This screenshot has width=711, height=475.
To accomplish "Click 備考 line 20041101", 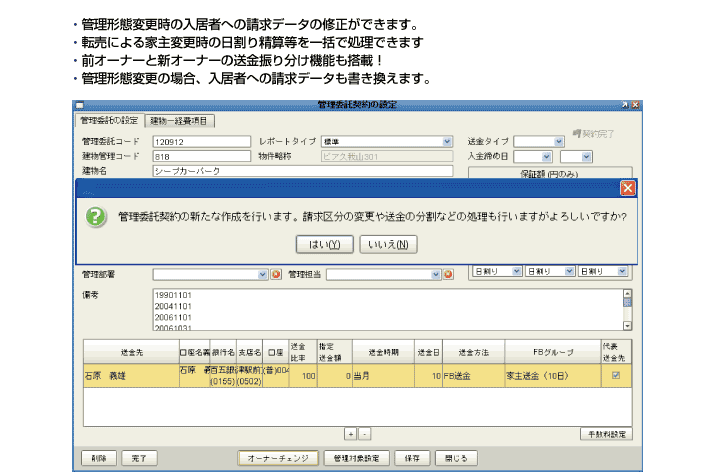I will click(x=173, y=306).
